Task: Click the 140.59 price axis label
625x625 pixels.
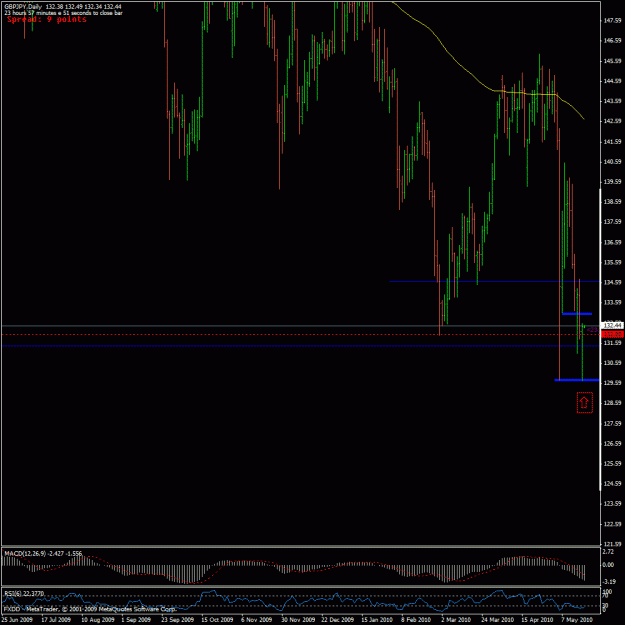Action: pyautogui.click(x=613, y=161)
